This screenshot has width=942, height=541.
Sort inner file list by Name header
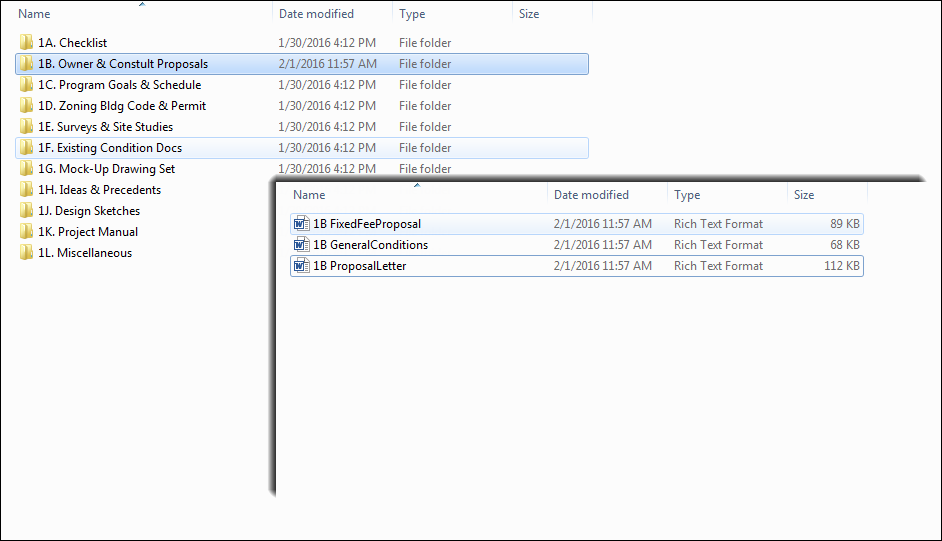click(x=309, y=195)
